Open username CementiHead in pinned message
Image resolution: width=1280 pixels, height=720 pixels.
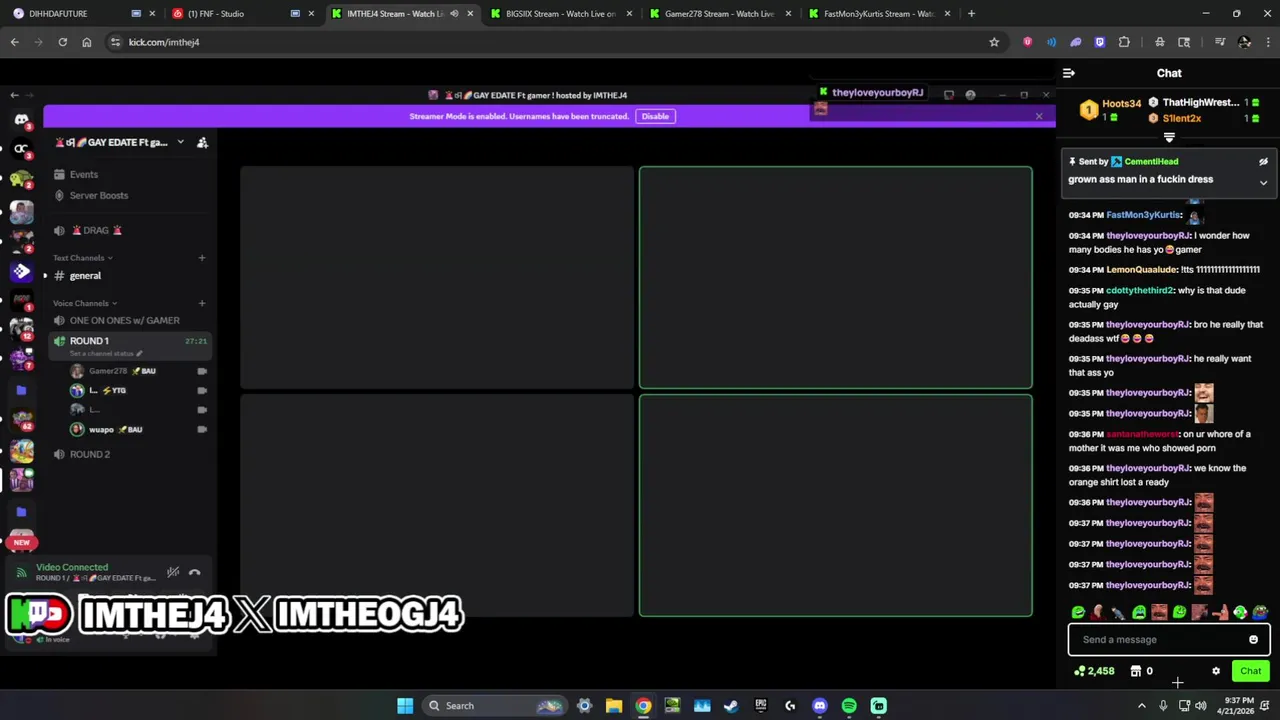coord(1151,161)
